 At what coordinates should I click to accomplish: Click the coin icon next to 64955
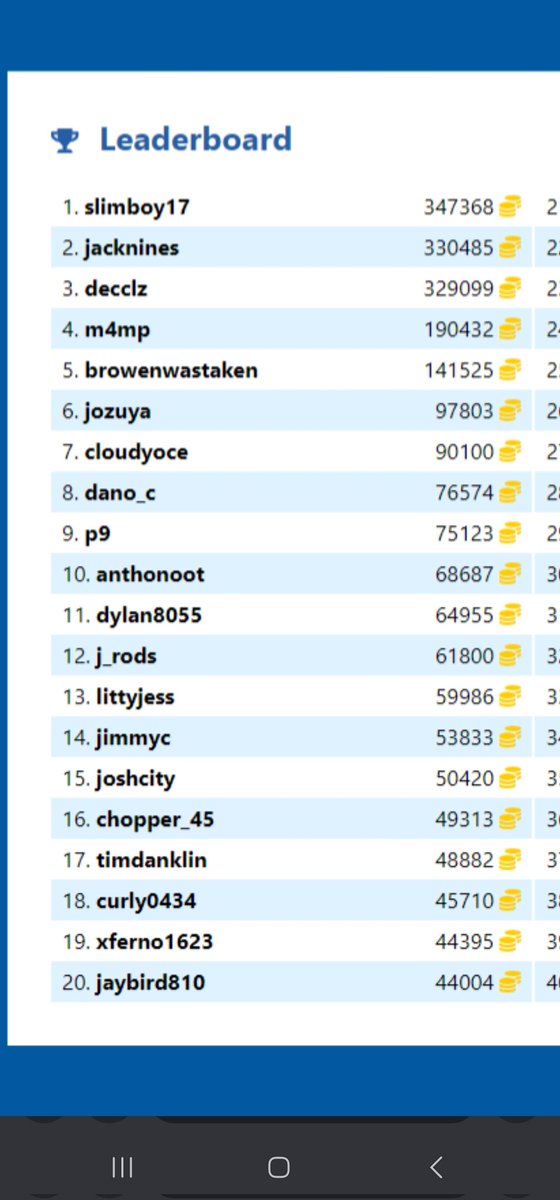tap(510, 615)
